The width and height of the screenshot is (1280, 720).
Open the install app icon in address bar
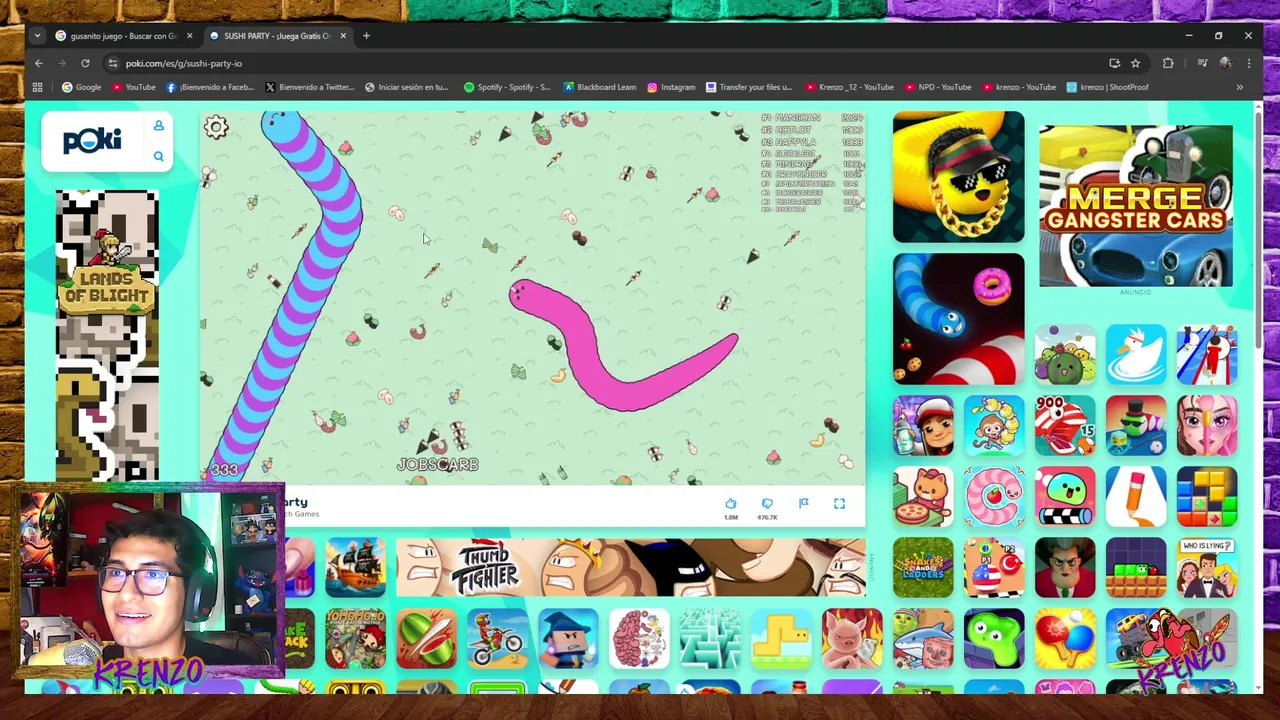[x=1114, y=63]
